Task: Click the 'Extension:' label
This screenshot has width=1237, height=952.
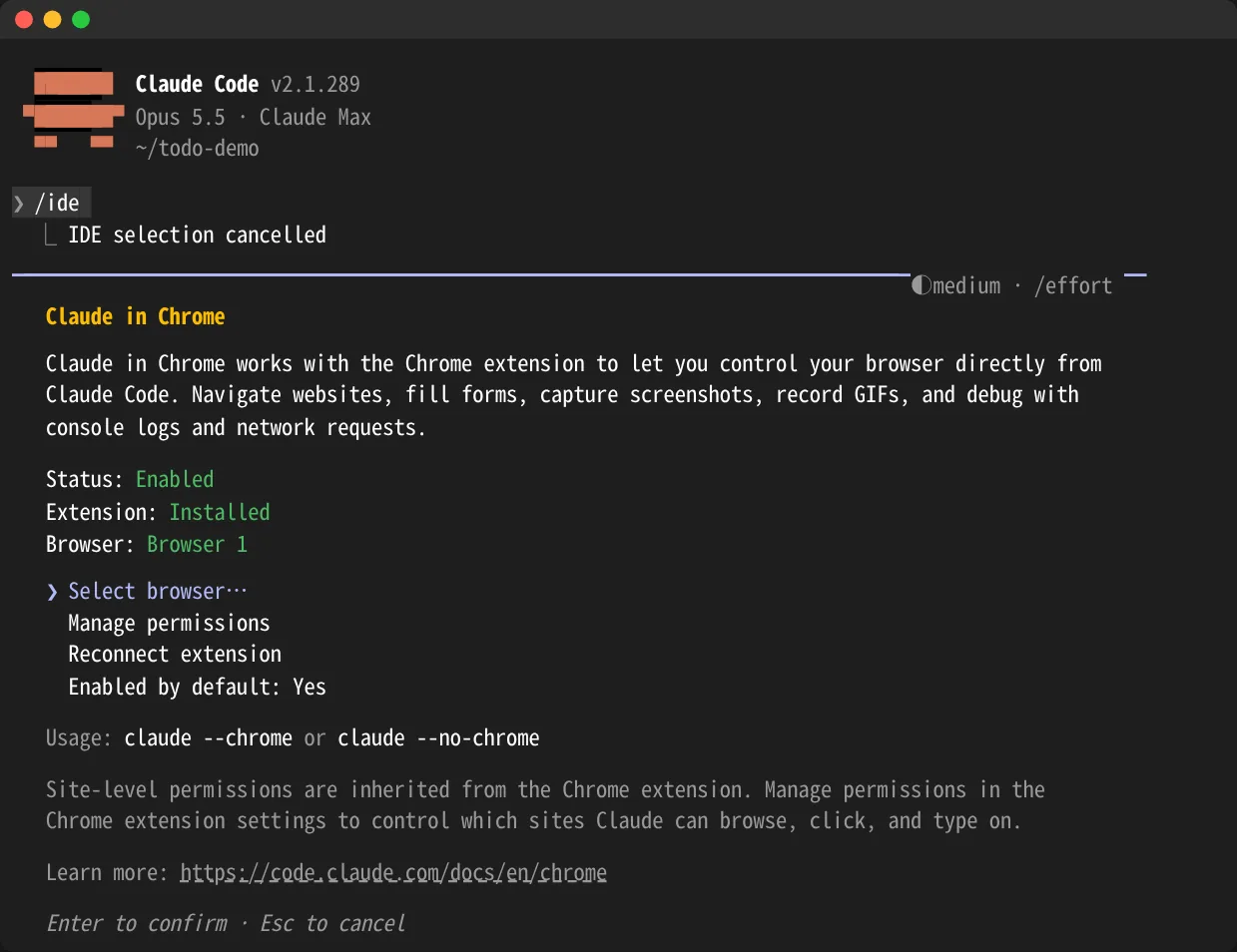Action: click(101, 512)
